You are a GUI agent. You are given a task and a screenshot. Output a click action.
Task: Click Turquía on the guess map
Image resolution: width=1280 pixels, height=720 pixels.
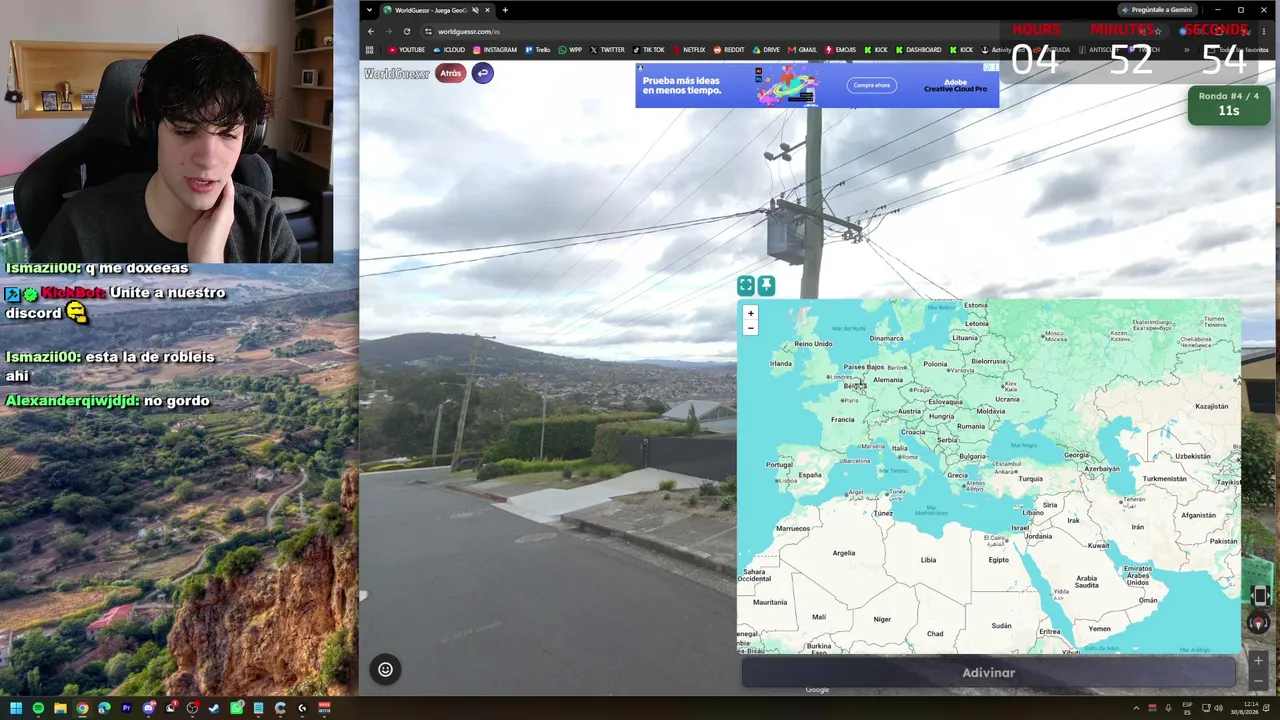[1030, 479]
